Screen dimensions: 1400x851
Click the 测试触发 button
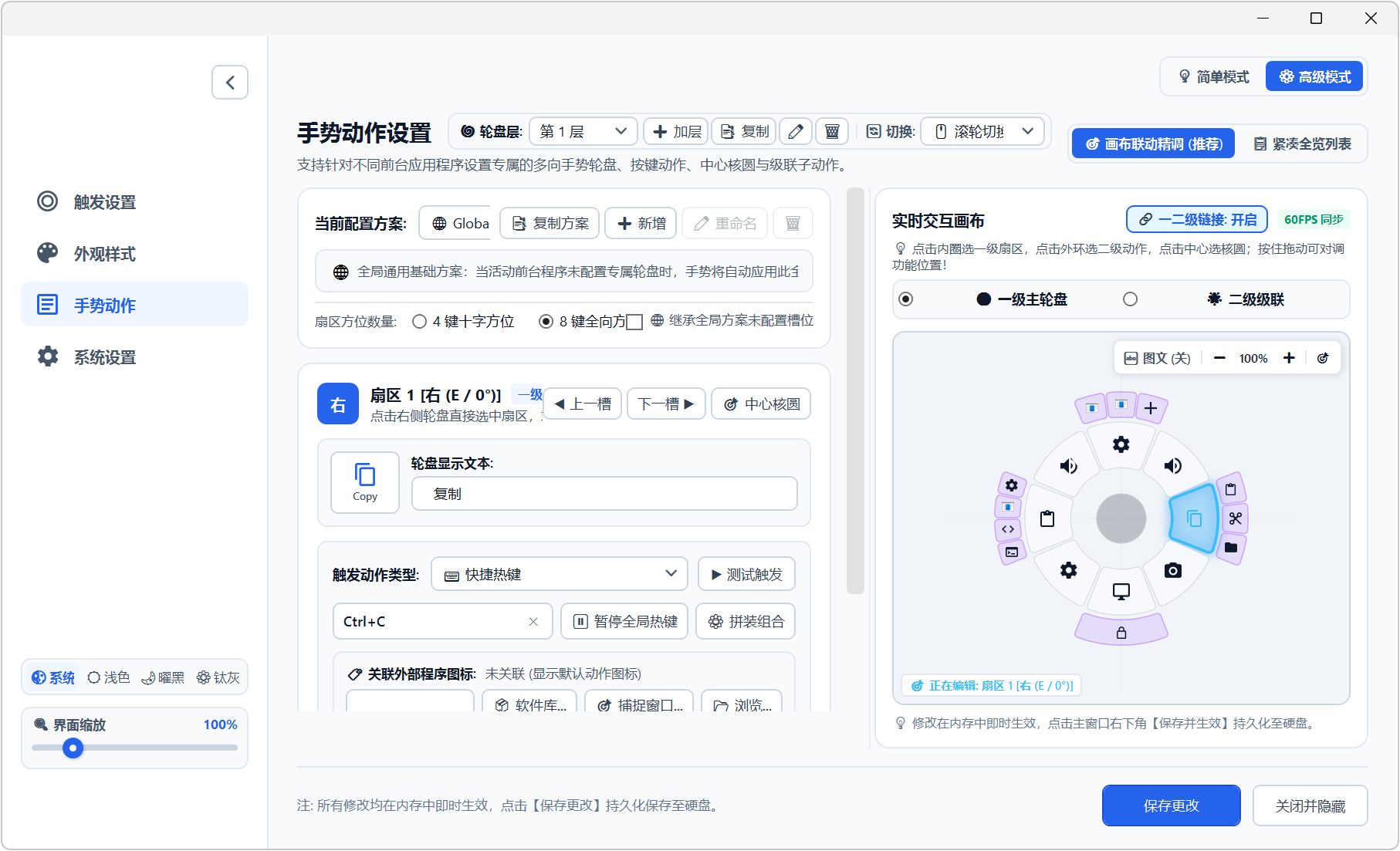click(746, 574)
